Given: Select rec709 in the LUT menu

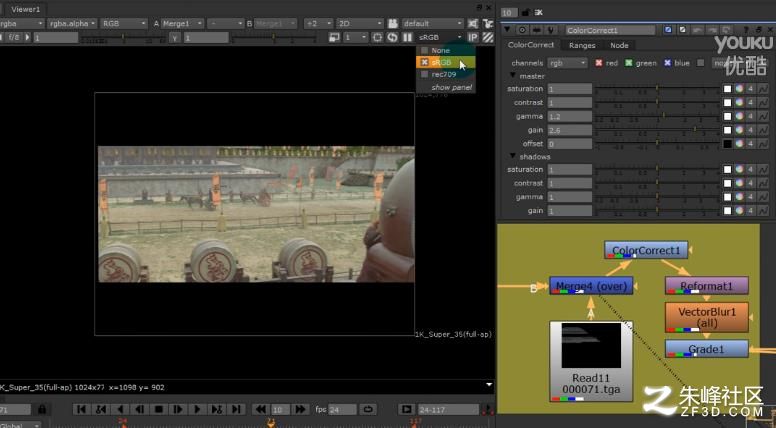Looking at the screenshot, I should (x=445, y=74).
